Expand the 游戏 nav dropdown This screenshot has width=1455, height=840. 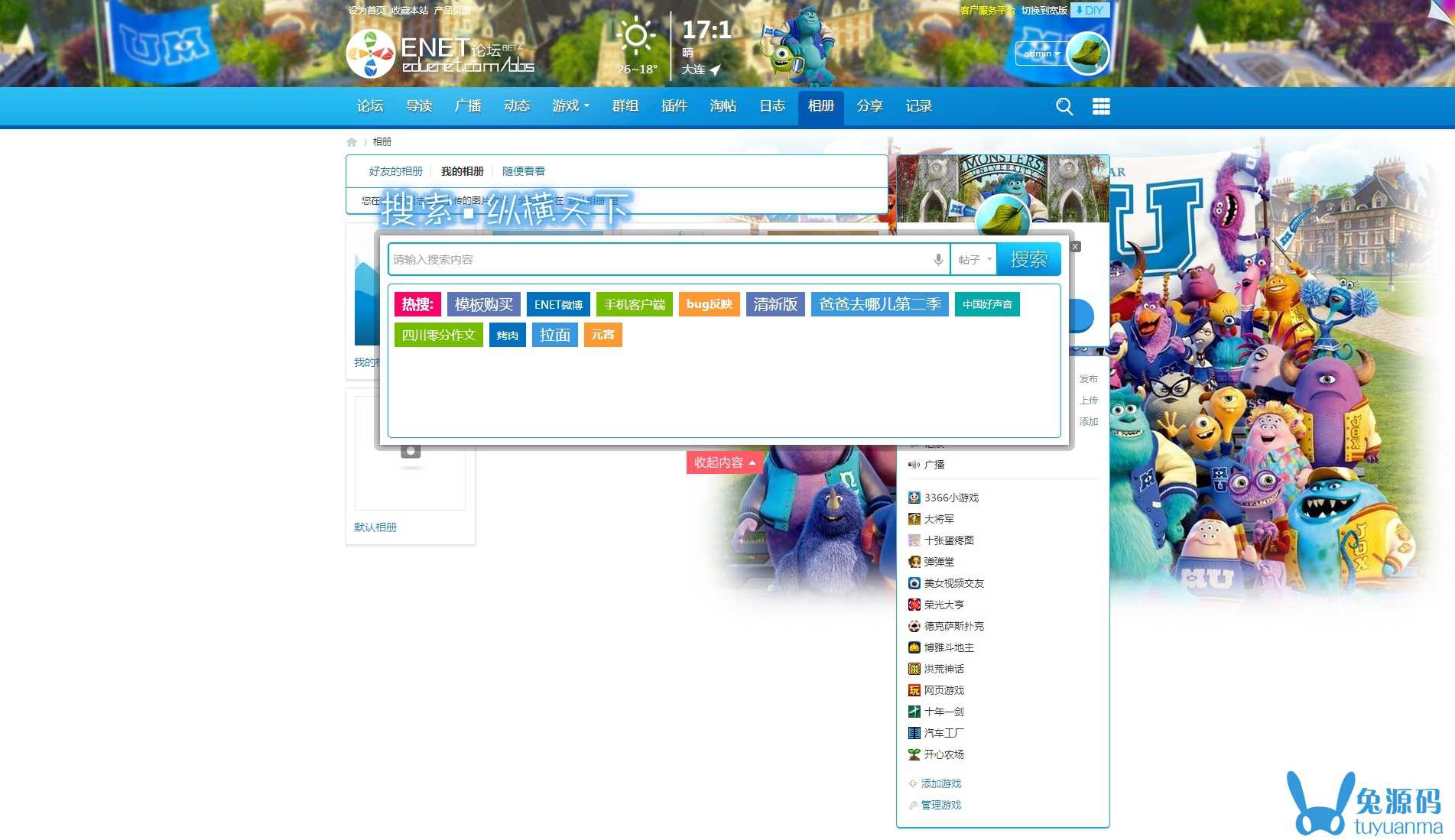tap(571, 106)
